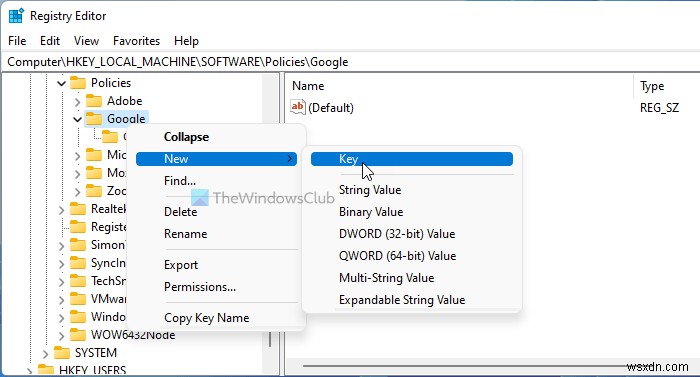
Task: Select Binary Value in the submenu
Action: tap(412, 211)
